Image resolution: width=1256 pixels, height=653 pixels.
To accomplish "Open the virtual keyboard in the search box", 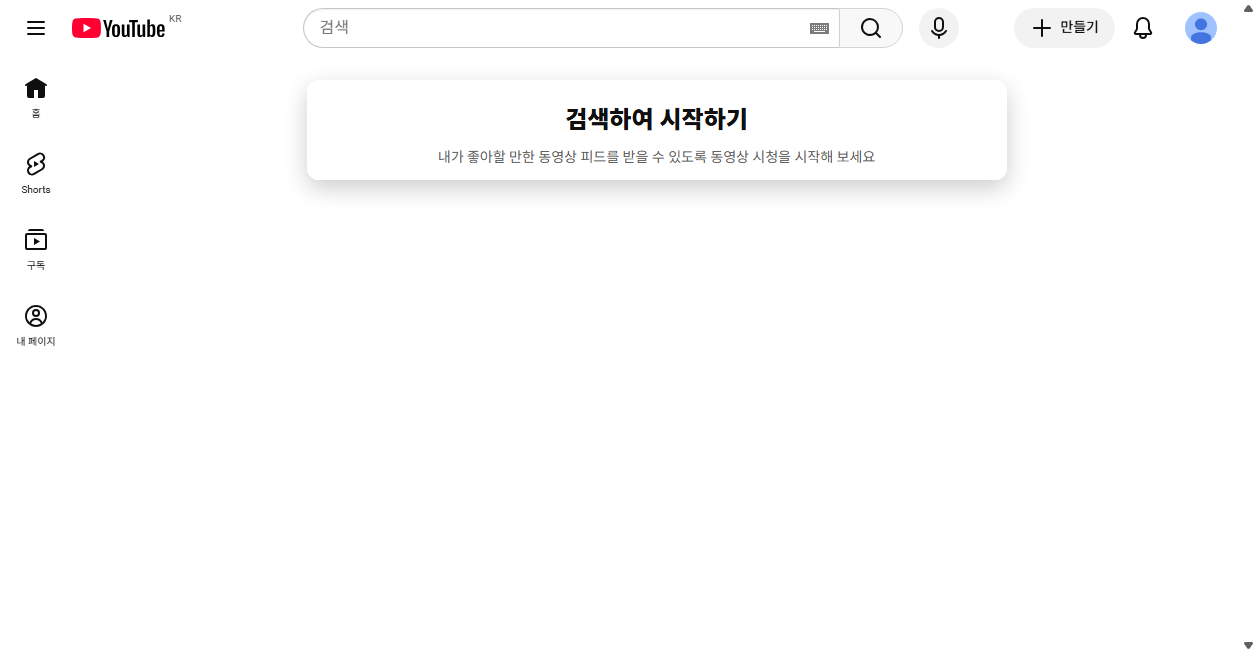I will [819, 28].
